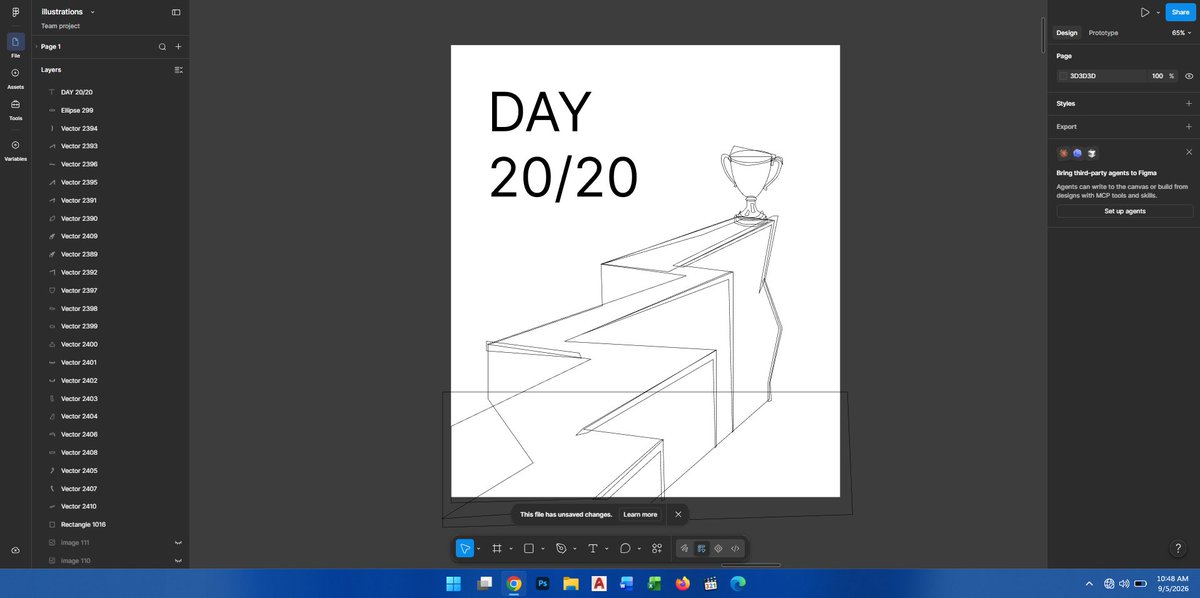This screenshot has width=1200, height=598.
Task: Present prototype with the play icon
Action: click(x=1145, y=12)
